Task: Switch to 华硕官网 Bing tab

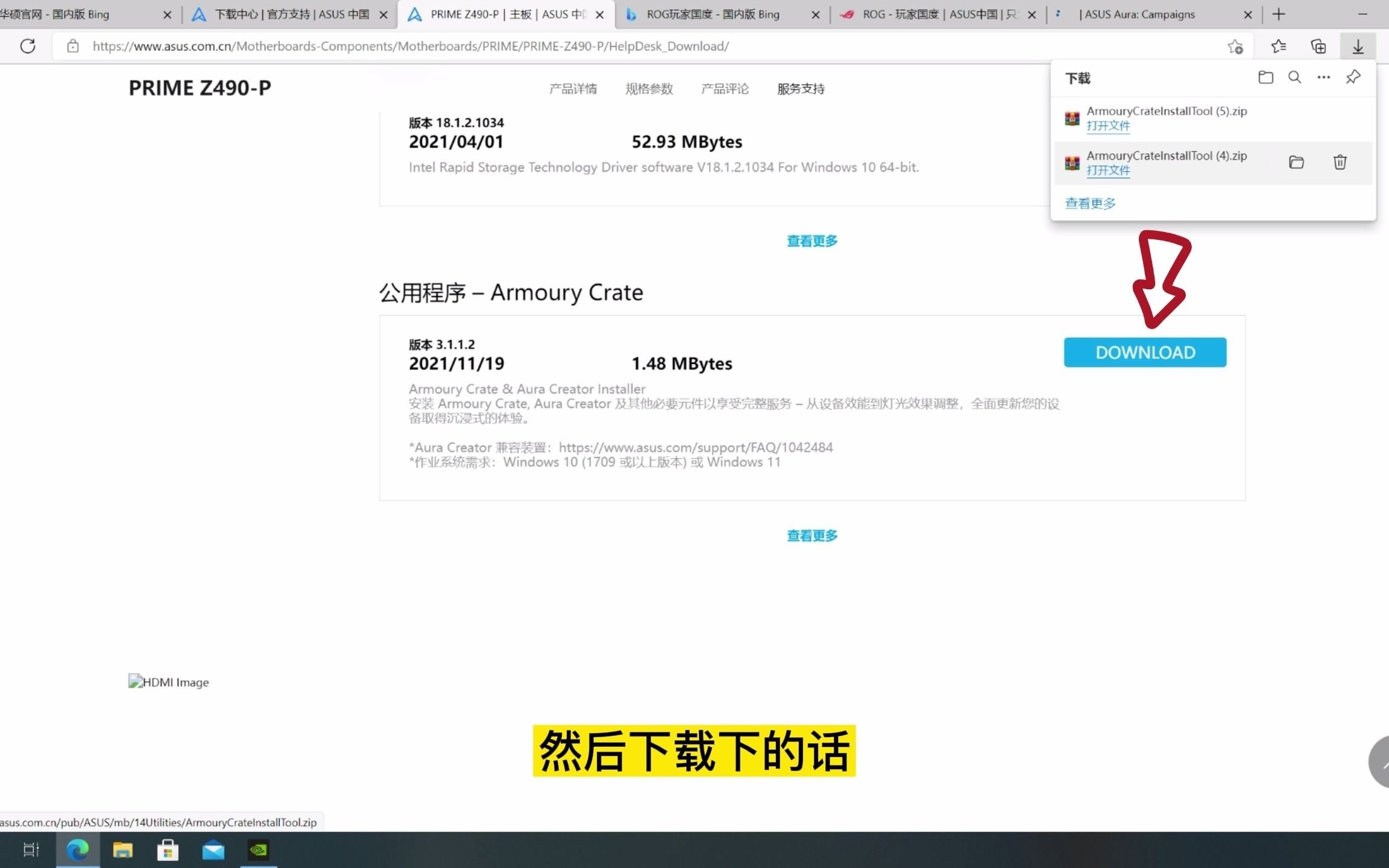Action: coord(78,14)
